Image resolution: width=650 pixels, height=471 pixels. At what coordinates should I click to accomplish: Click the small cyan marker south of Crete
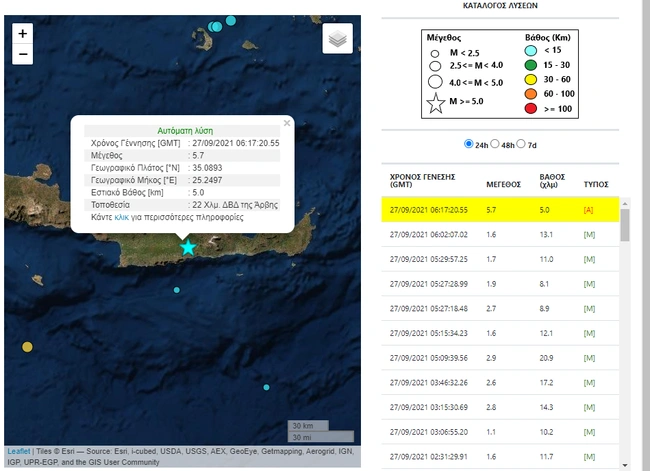point(177,290)
